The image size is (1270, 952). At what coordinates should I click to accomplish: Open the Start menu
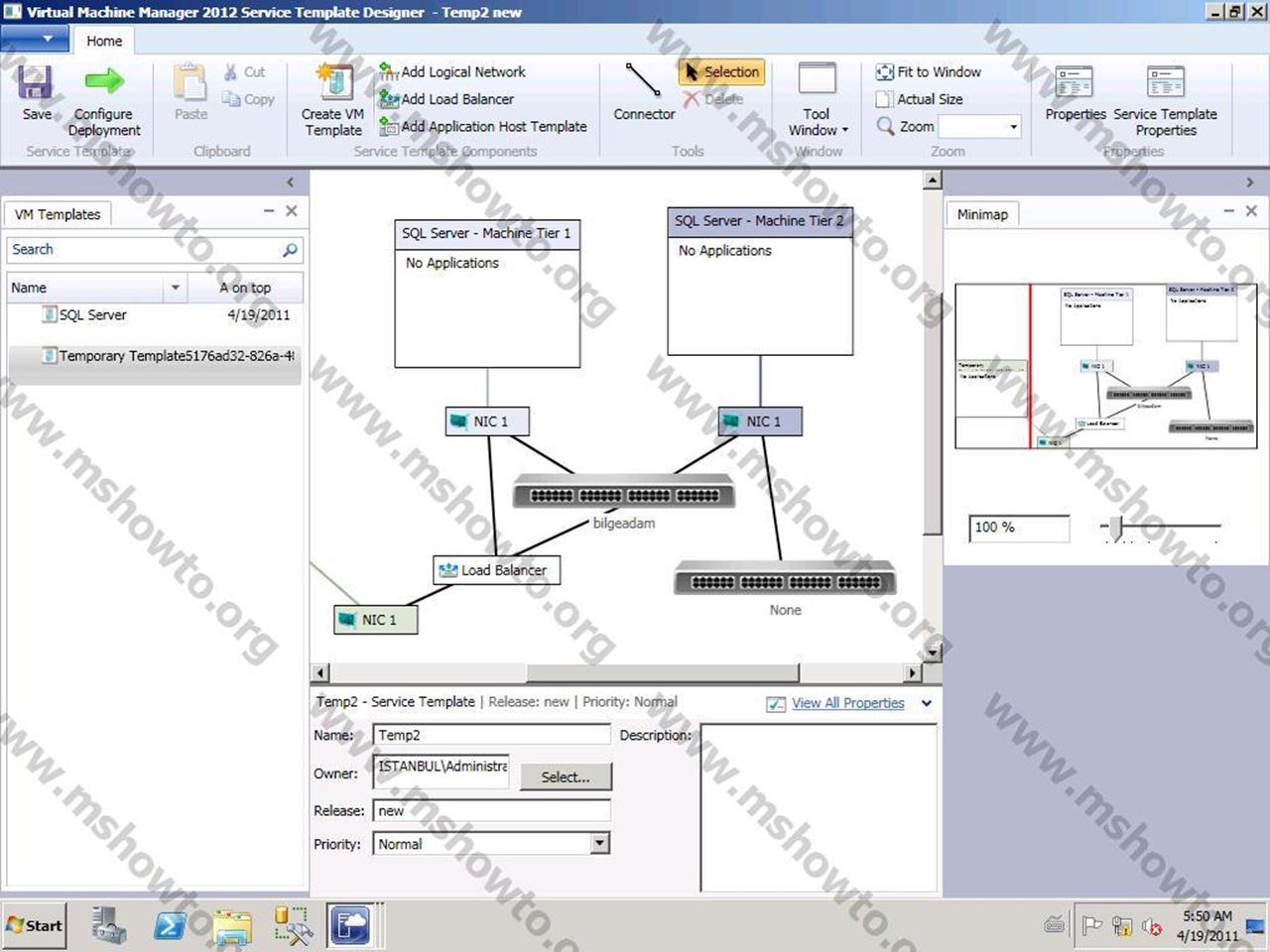(35, 925)
